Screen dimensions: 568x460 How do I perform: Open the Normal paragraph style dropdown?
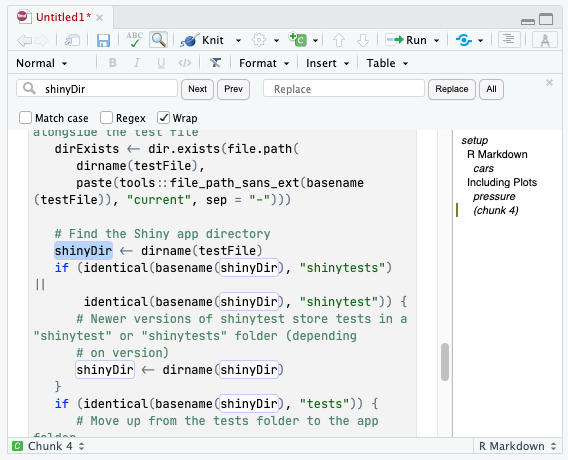tap(42, 63)
